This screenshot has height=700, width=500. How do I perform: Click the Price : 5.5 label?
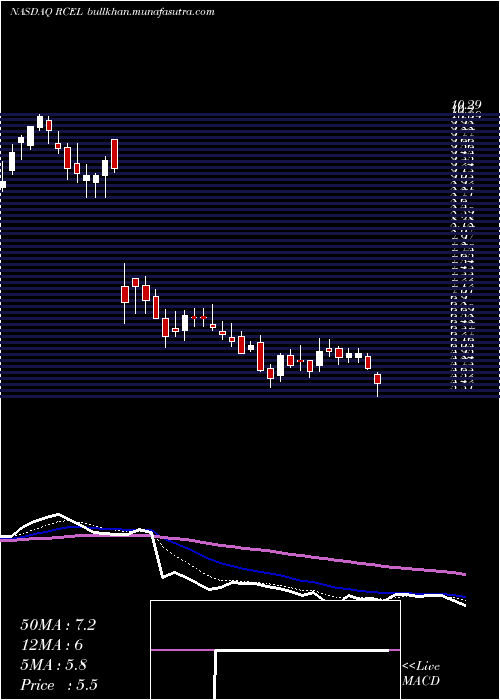click(59, 685)
